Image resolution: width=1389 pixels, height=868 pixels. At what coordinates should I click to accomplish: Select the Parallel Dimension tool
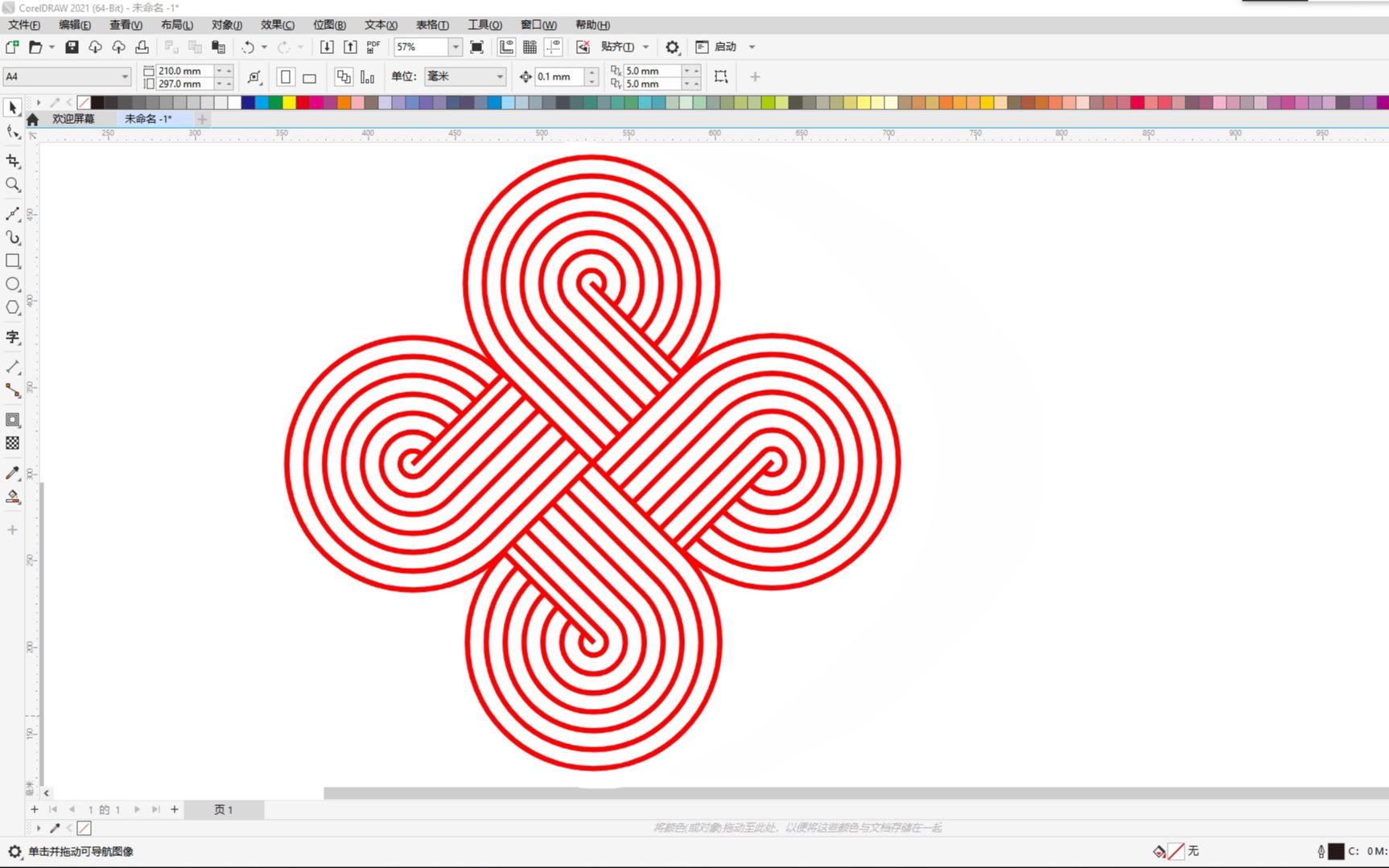pos(12,367)
